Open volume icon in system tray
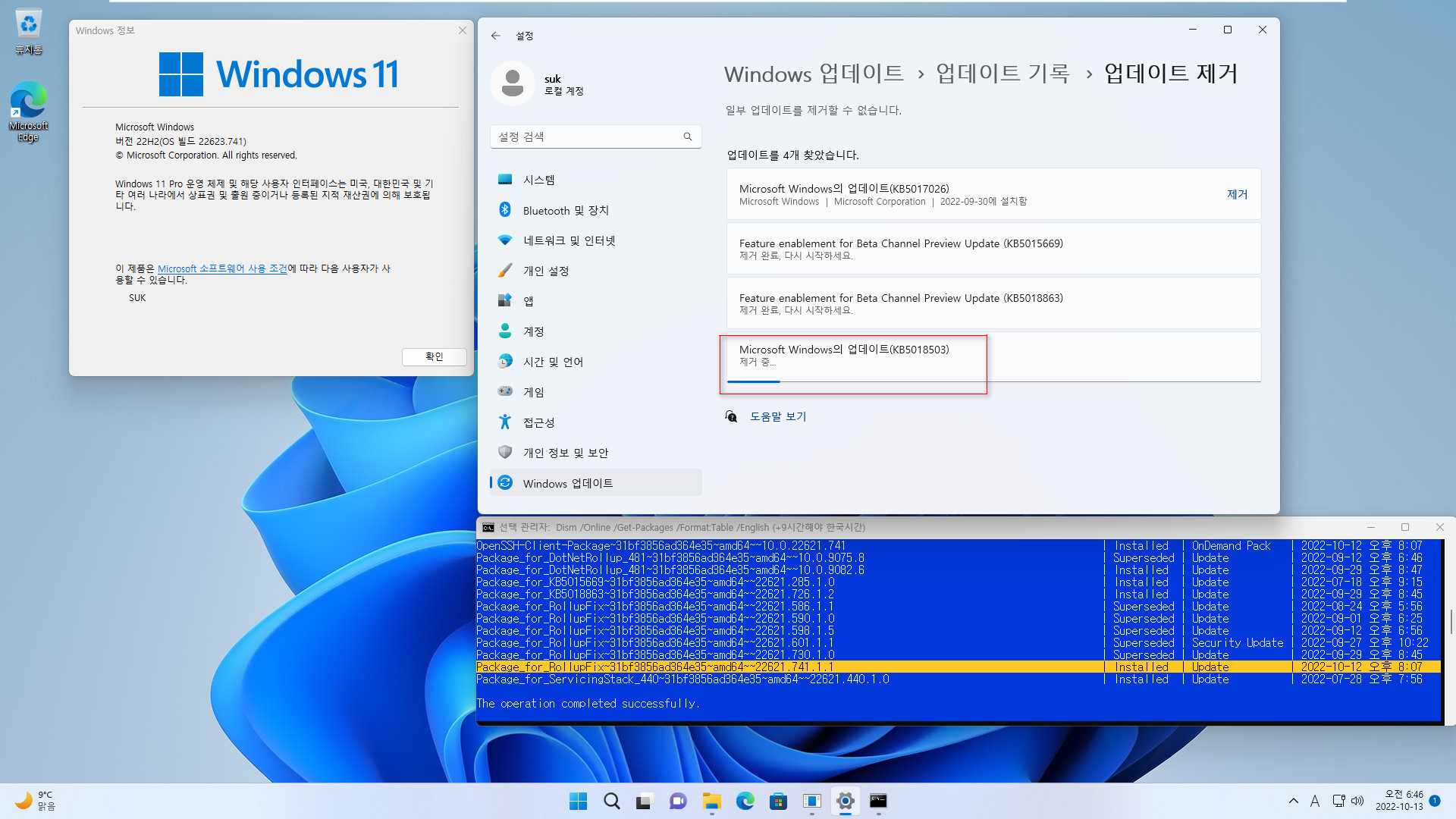This screenshot has height=819, width=1456. (1357, 801)
